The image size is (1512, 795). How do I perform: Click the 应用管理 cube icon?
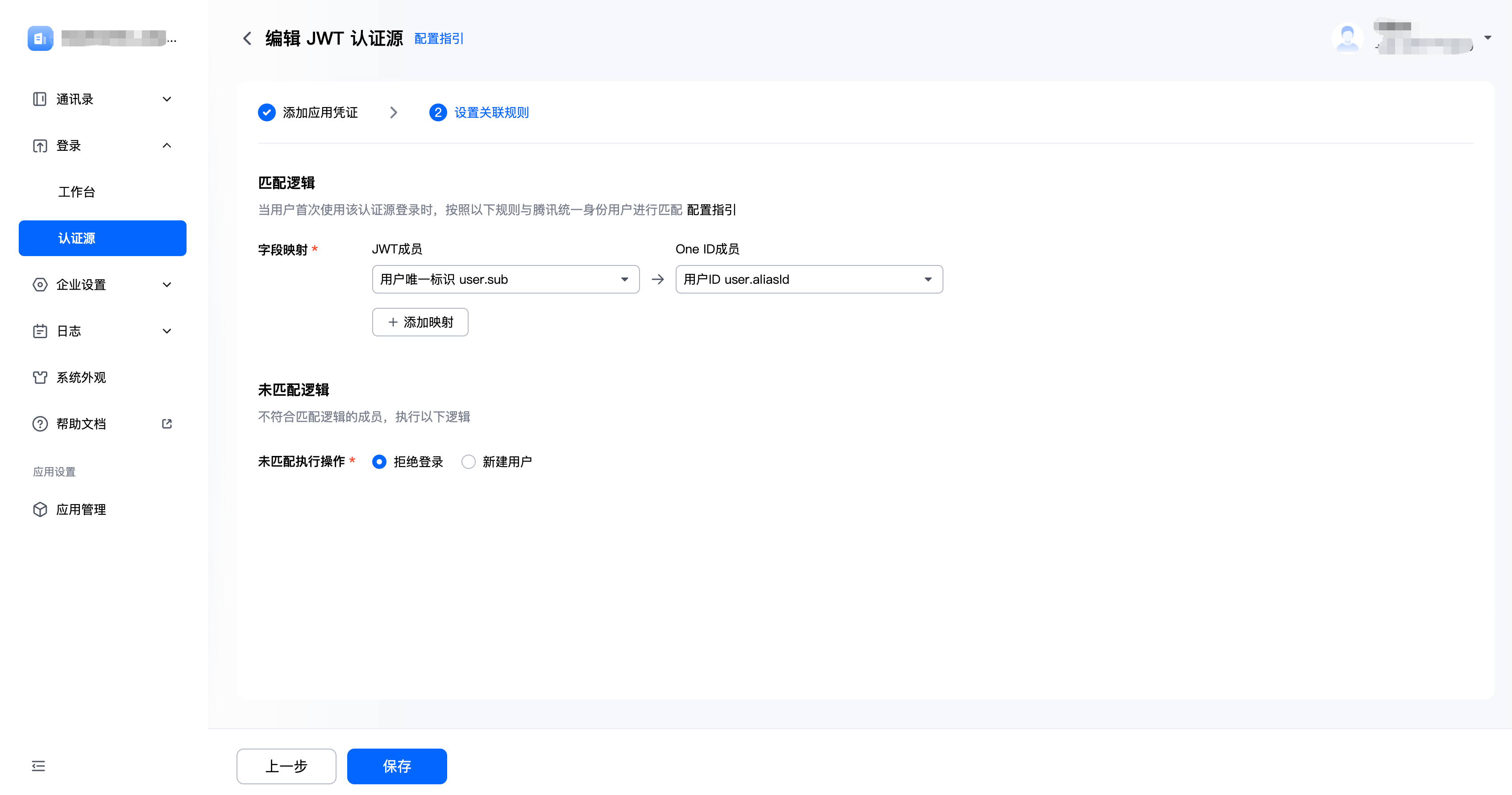[x=39, y=509]
